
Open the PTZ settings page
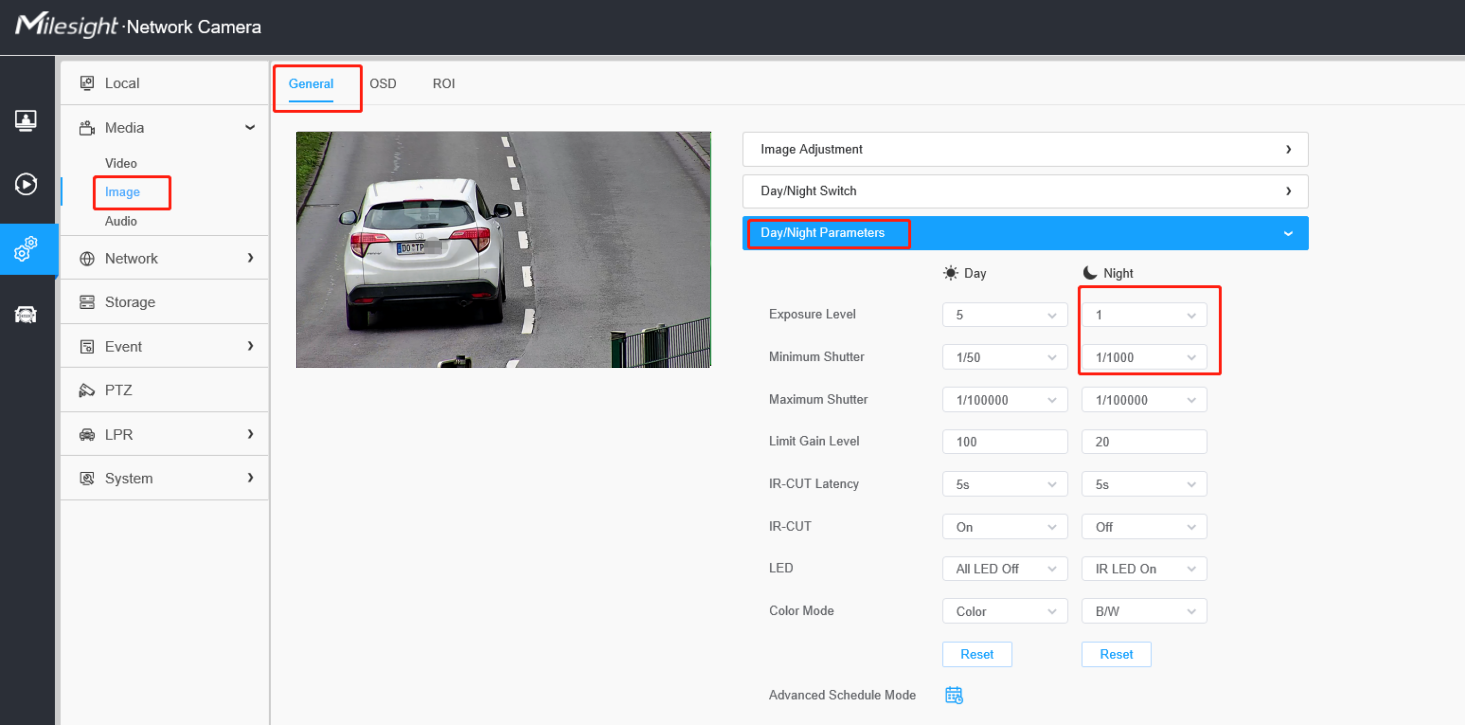pyautogui.click(x=164, y=390)
